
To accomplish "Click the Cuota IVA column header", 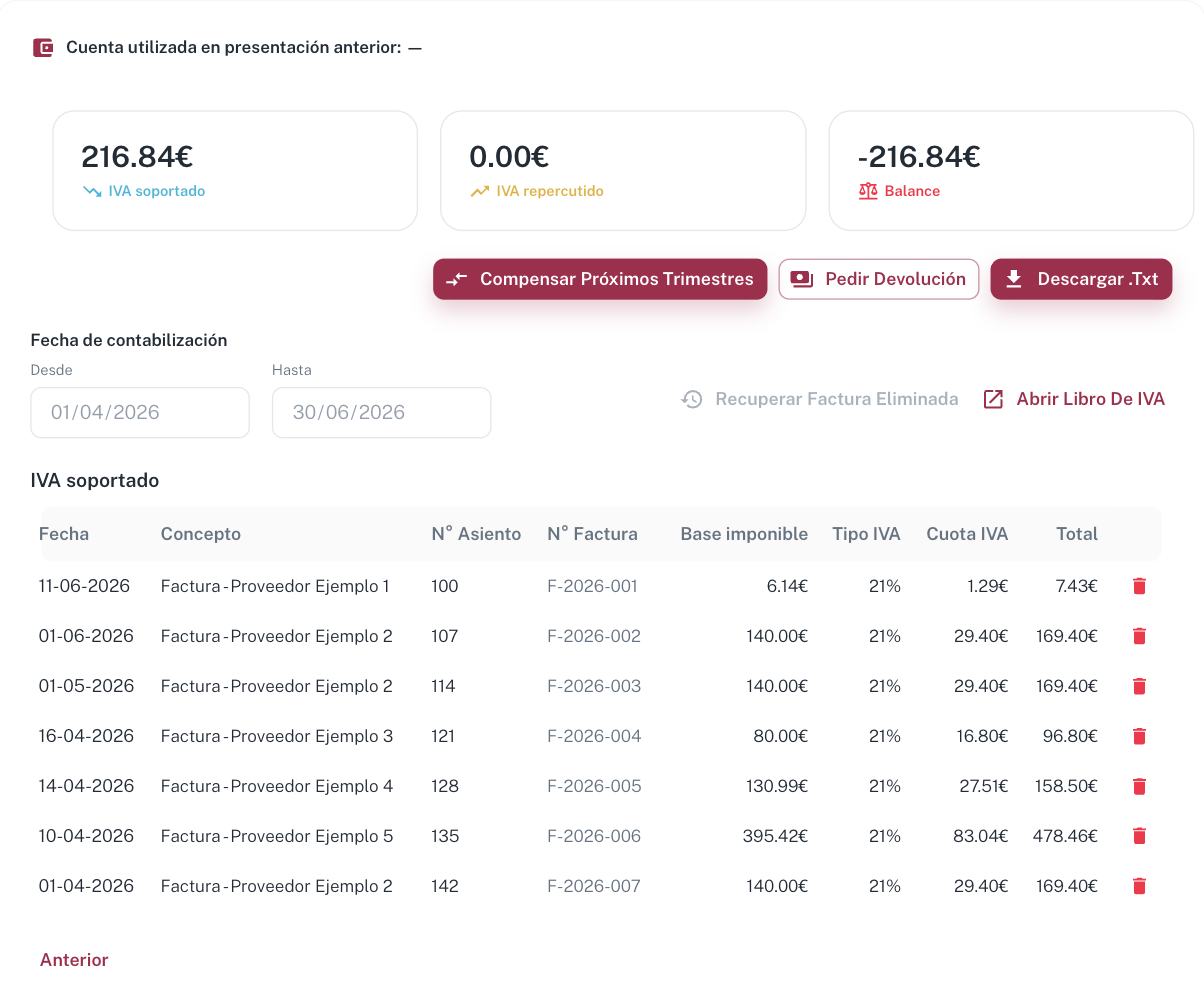I will point(967,534).
